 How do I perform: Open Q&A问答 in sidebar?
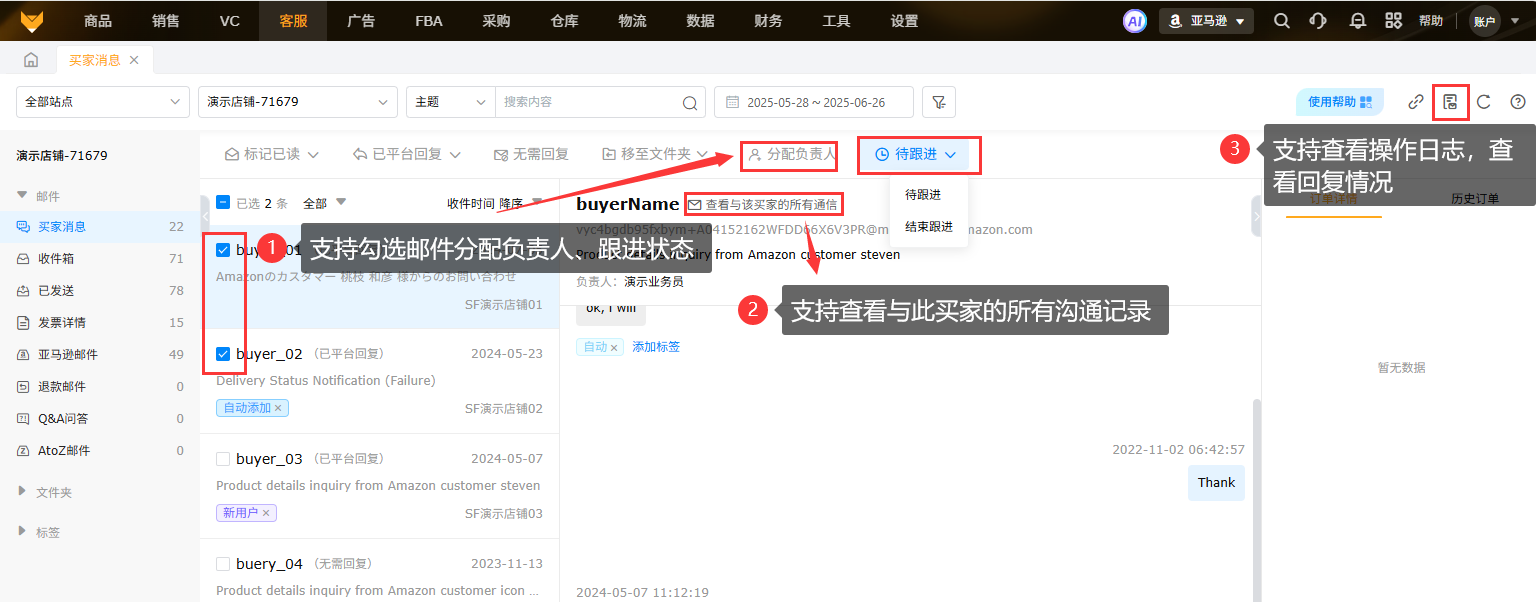tap(100, 419)
